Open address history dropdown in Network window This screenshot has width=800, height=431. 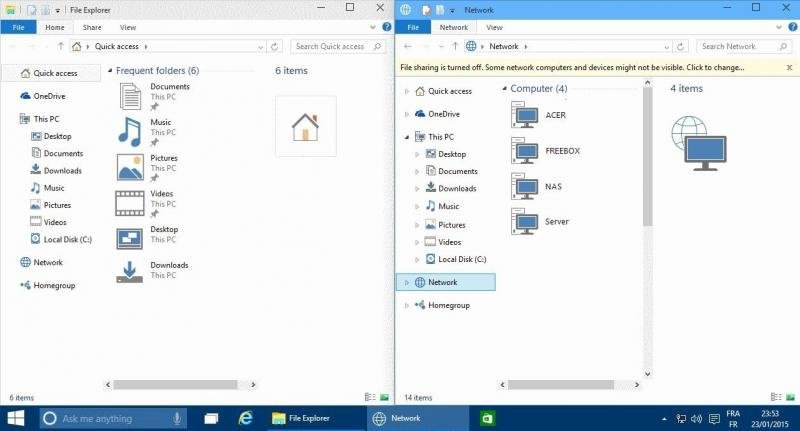[666, 47]
